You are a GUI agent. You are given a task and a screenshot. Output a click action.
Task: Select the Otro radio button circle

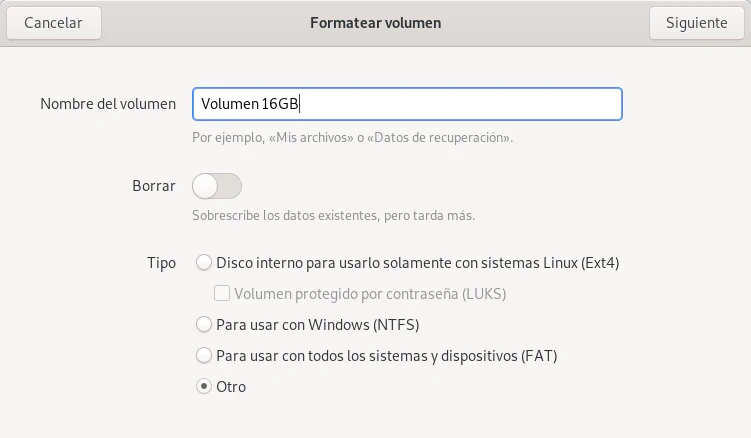coord(204,386)
